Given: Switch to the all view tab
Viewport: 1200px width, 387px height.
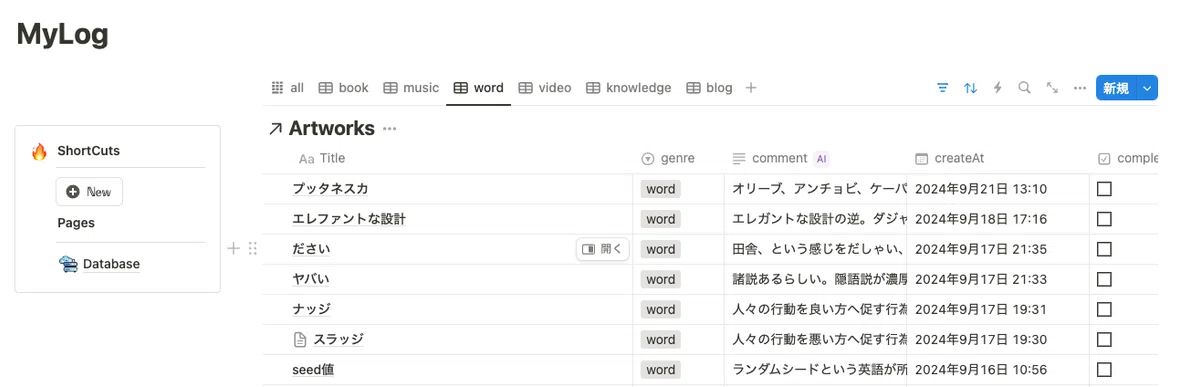Looking at the screenshot, I should pyautogui.click(x=288, y=88).
